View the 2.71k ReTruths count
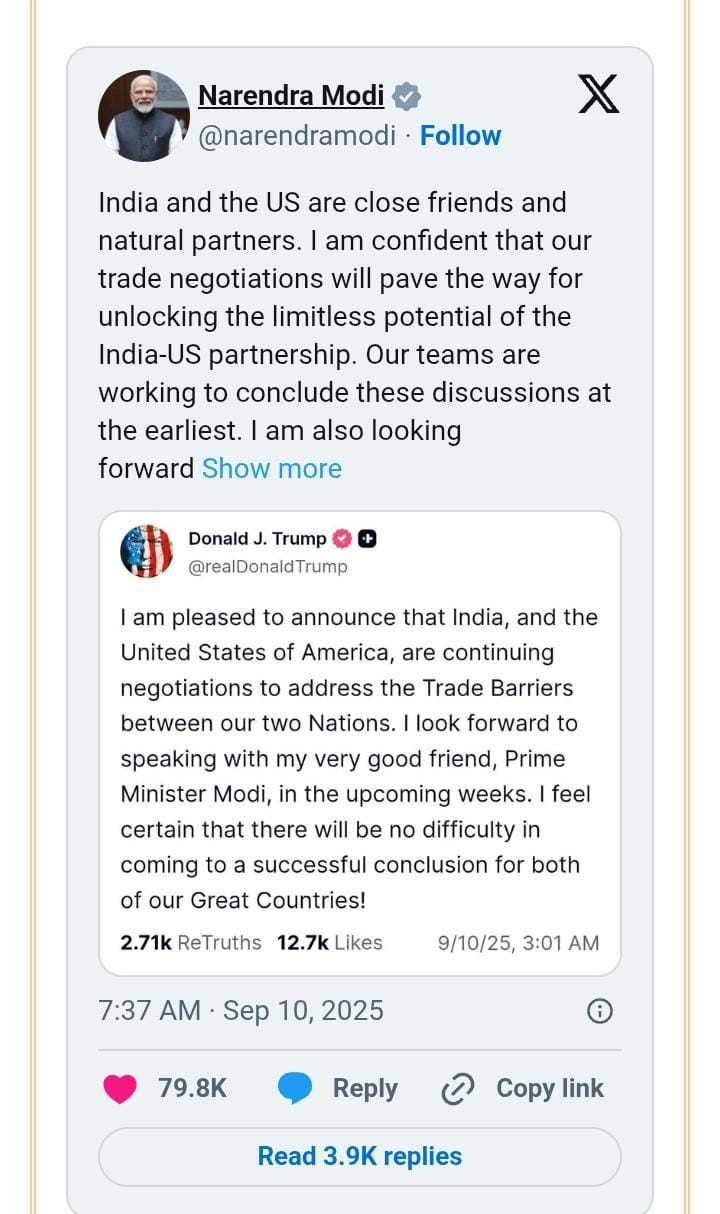This screenshot has width=720, height=1214. (x=191, y=942)
